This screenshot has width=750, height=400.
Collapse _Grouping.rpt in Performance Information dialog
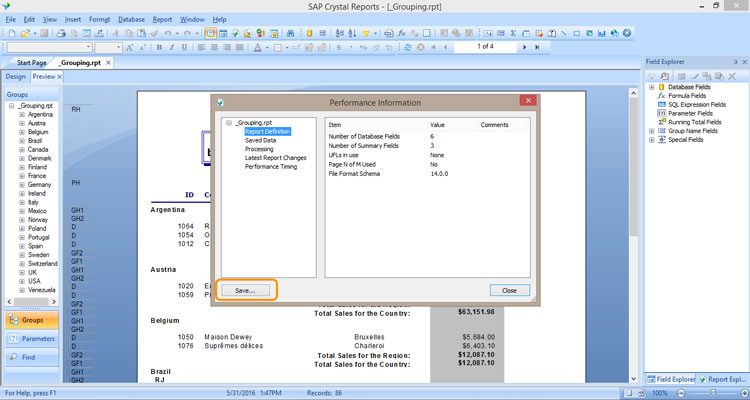[x=229, y=122]
